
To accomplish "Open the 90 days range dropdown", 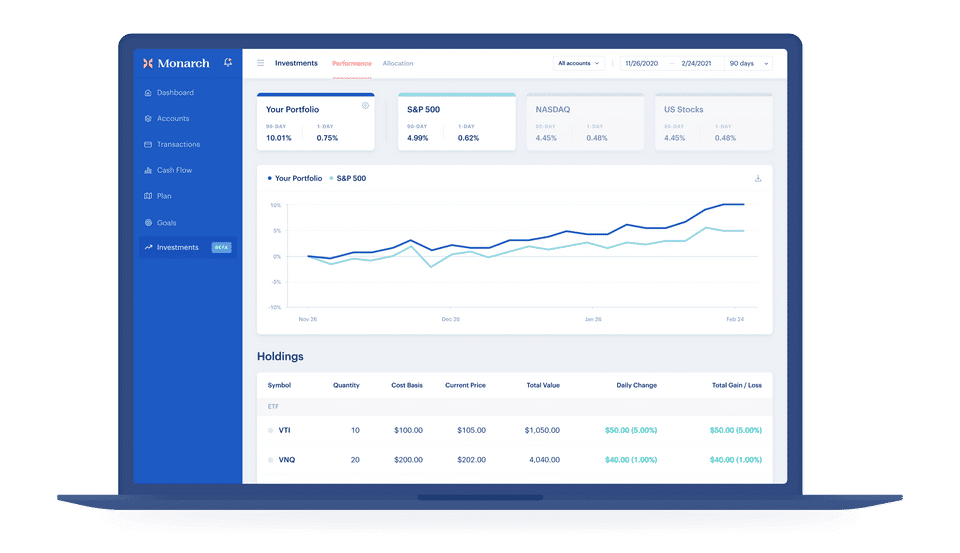I will pos(748,64).
